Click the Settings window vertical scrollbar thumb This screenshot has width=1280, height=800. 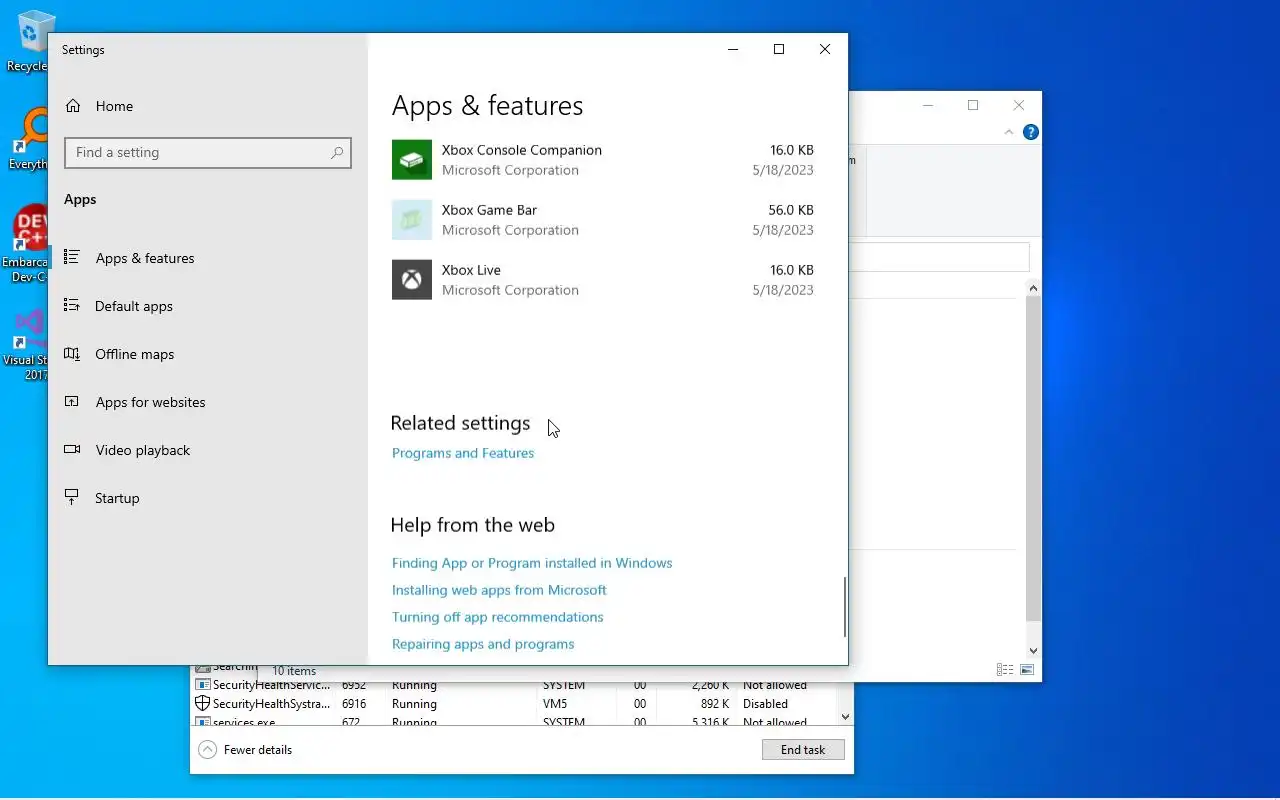click(845, 607)
